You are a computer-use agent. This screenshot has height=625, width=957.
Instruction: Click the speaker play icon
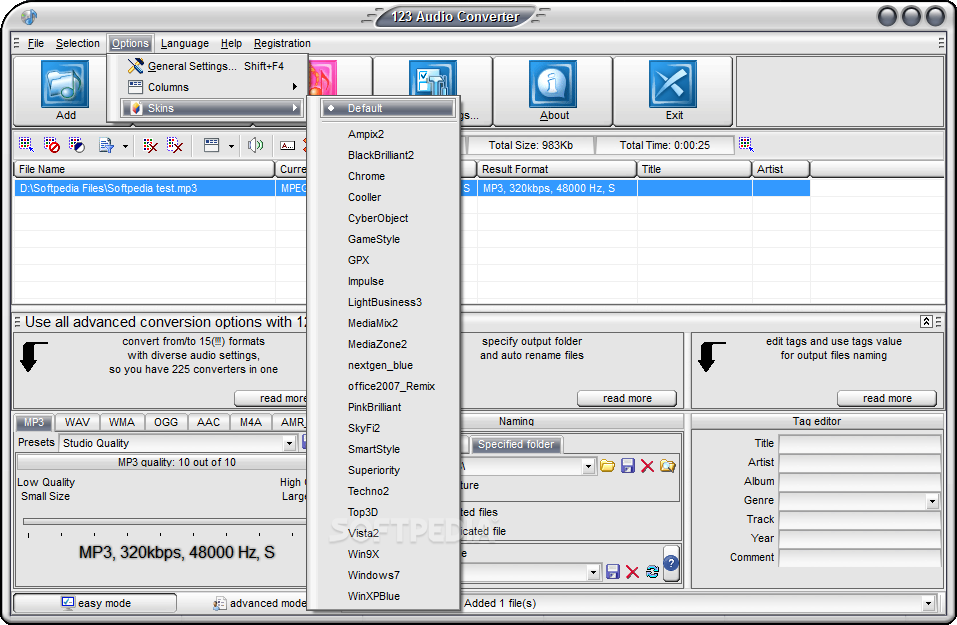255,145
